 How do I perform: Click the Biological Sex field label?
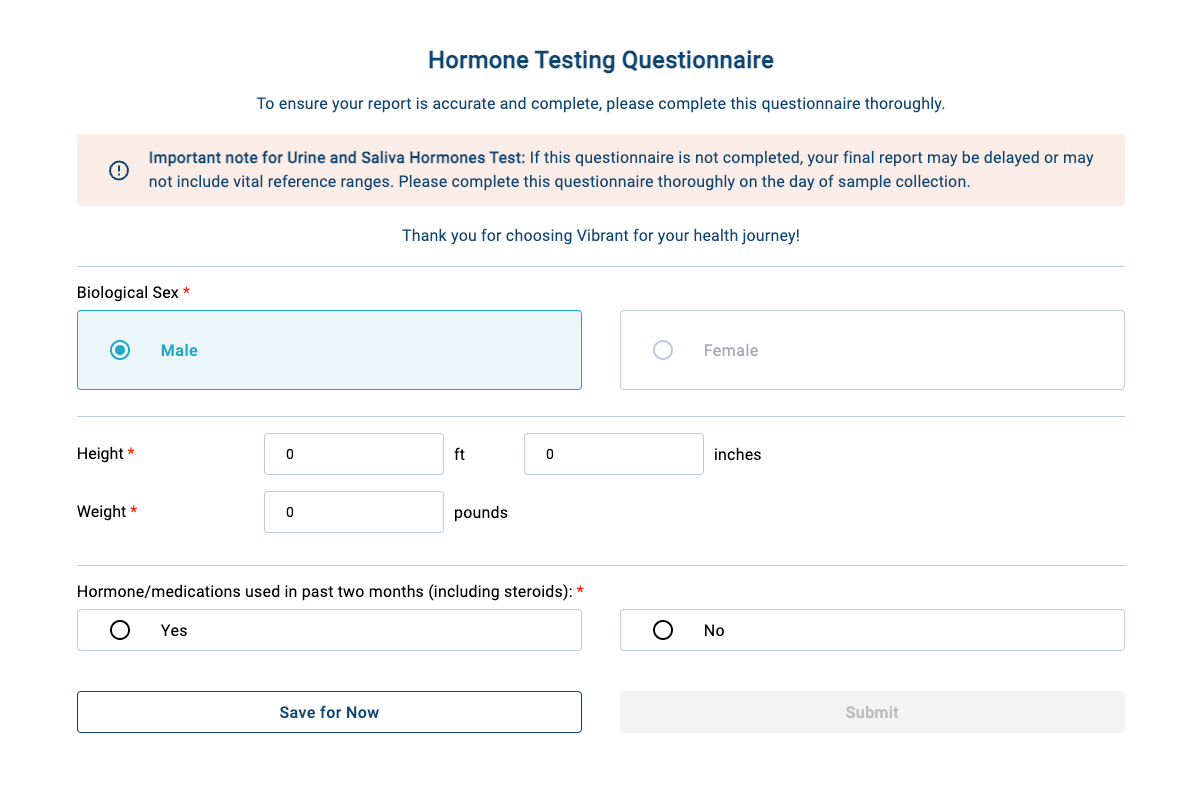tap(128, 293)
